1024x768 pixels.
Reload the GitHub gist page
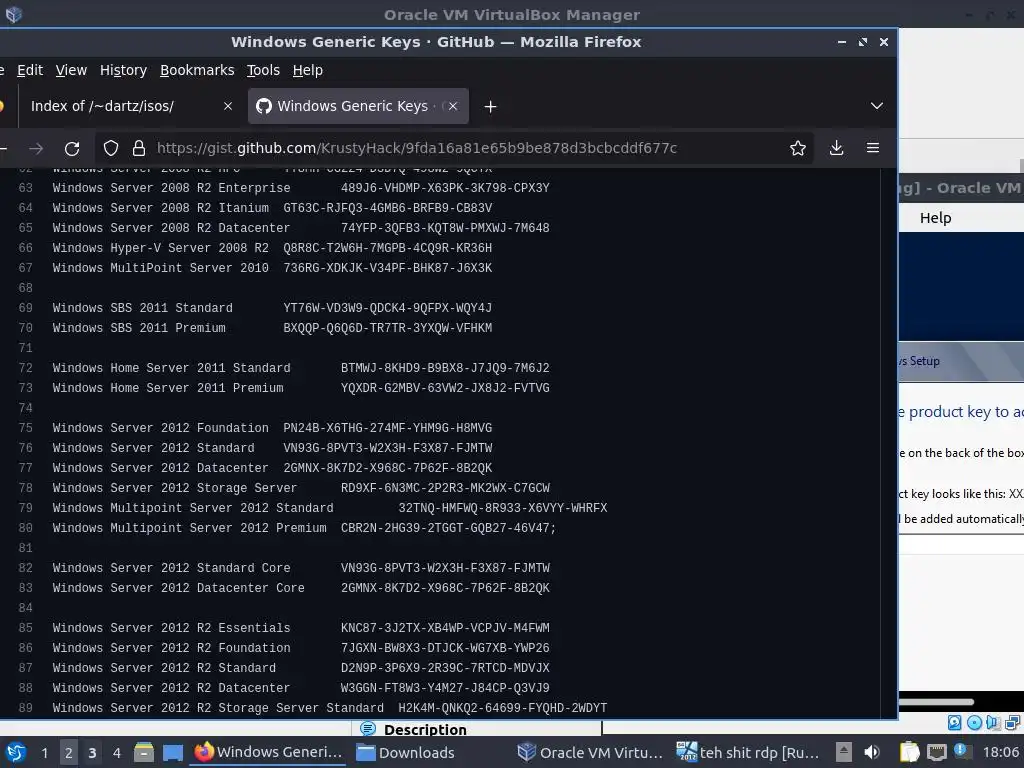tap(72, 148)
